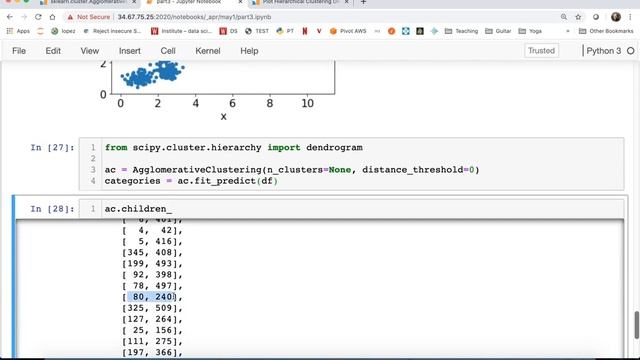Open the orange circle bookmark icon
The height and width of the screenshot is (360, 640).
point(391,31)
